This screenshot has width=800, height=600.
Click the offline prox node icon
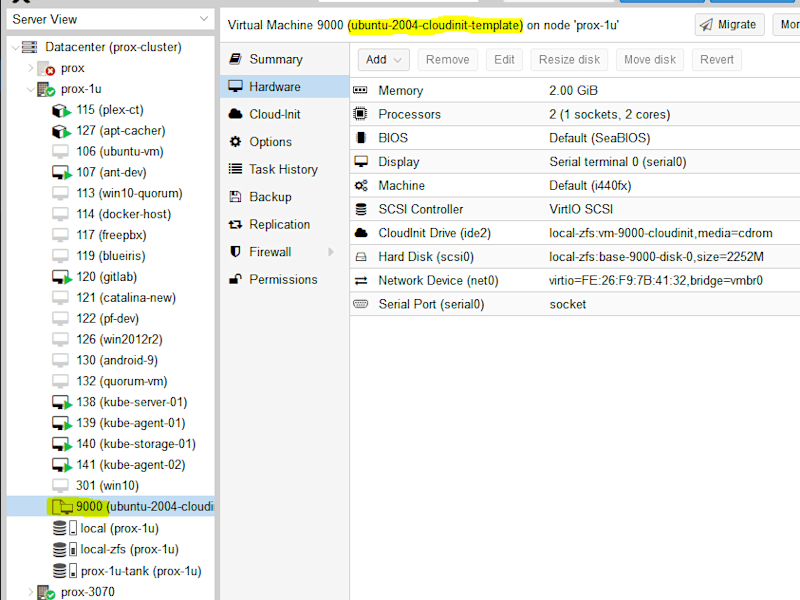click(x=46, y=68)
